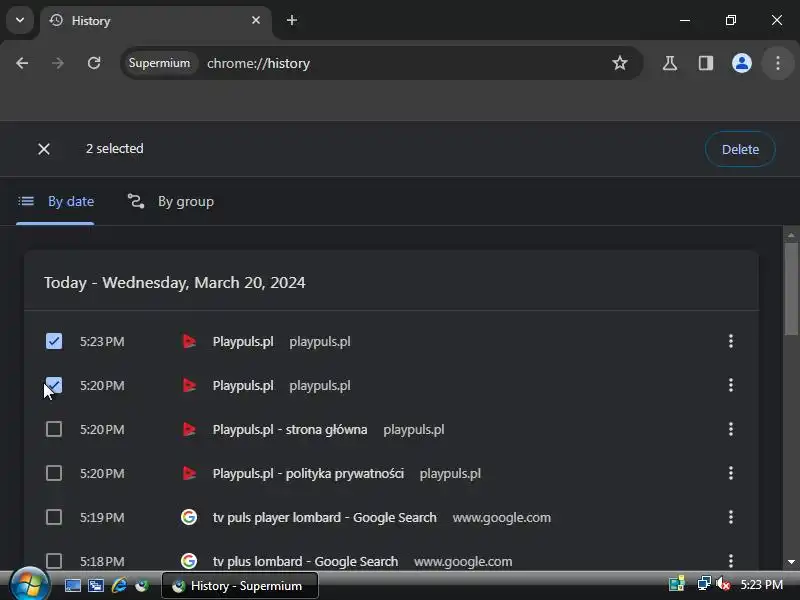Launch Supermium from quick launch icon
The height and width of the screenshot is (600, 800).
tap(142, 585)
